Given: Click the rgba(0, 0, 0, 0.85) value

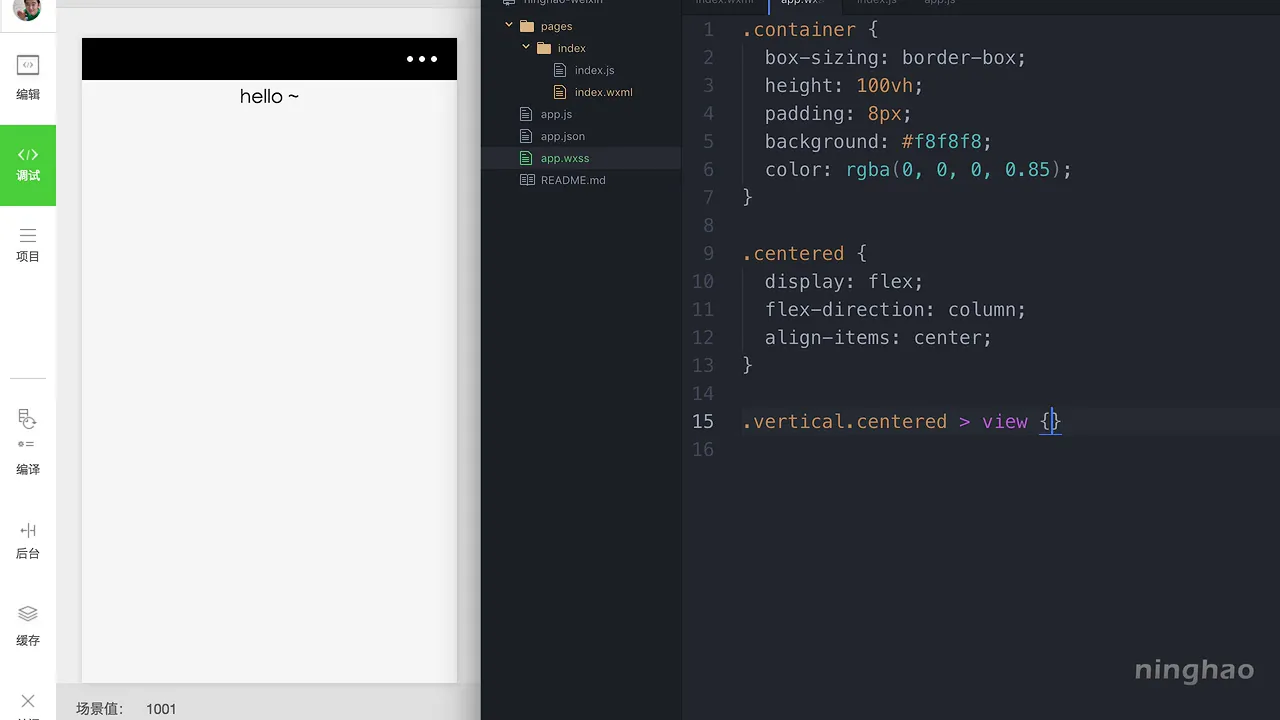Looking at the screenshot, I should click(953, 170).
